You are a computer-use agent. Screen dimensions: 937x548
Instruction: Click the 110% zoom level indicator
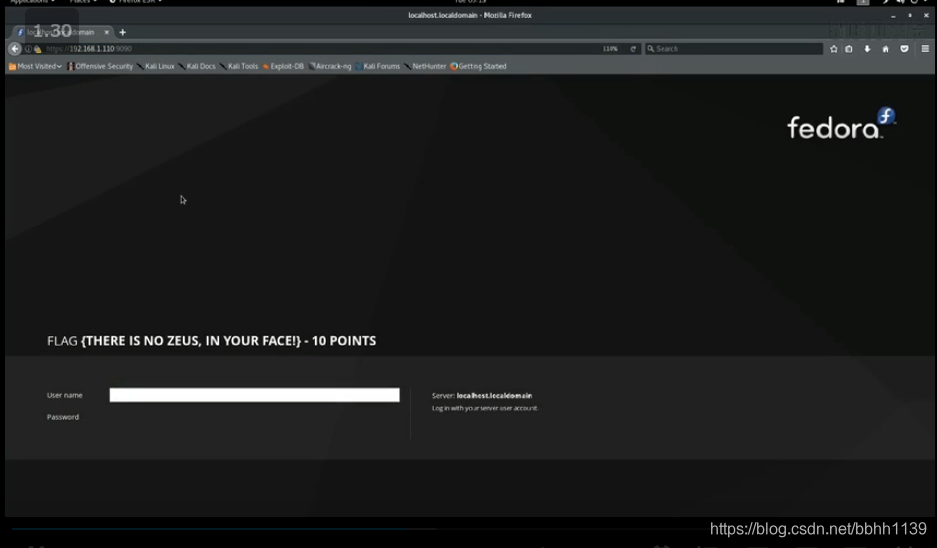tap(610, 49)
